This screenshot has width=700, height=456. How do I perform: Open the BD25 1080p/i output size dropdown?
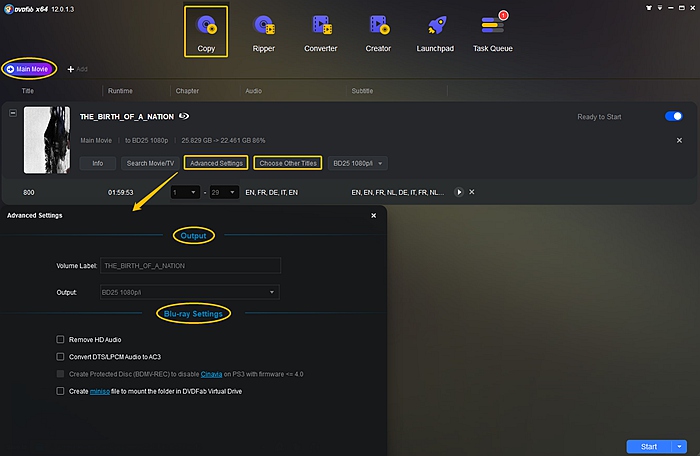click(358, 163)
